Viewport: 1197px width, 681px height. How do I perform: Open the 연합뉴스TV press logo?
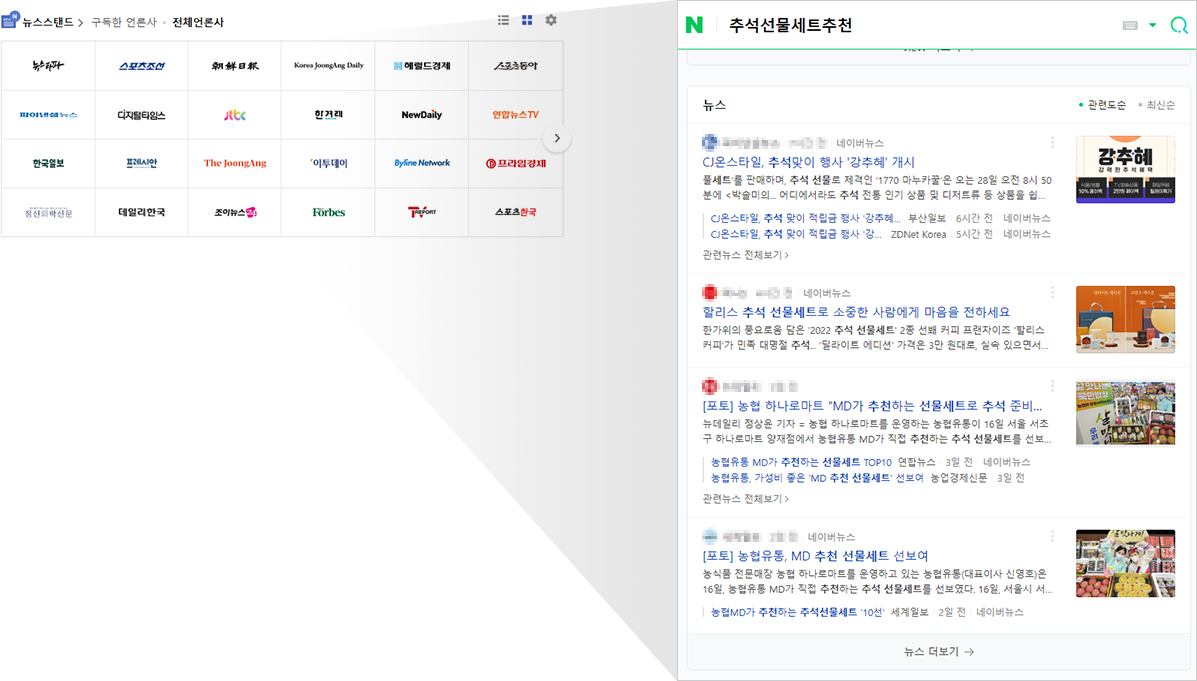pyautogui.click(x=516, y=115)
